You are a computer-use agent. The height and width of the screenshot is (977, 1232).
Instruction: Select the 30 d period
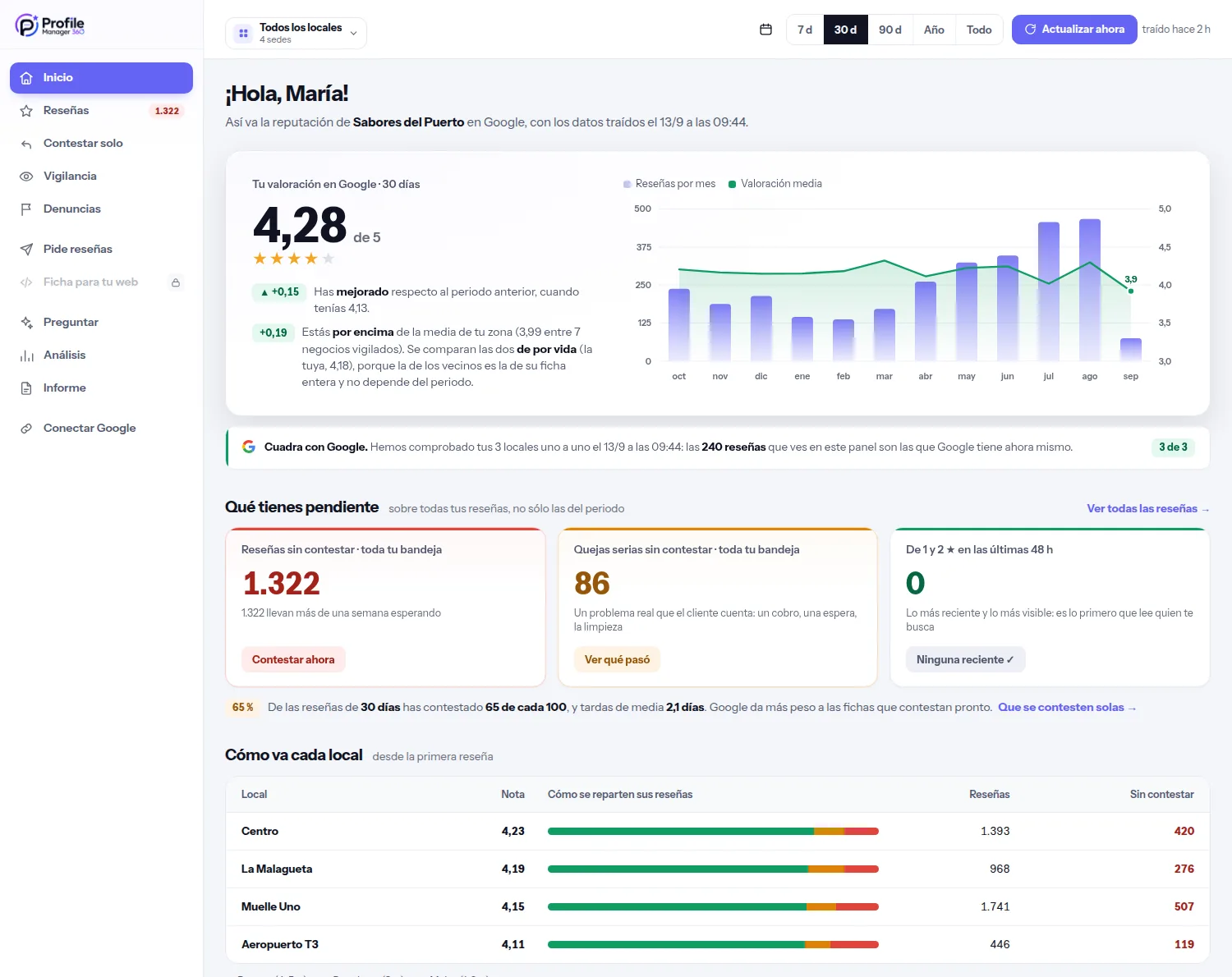click(845, 30)
